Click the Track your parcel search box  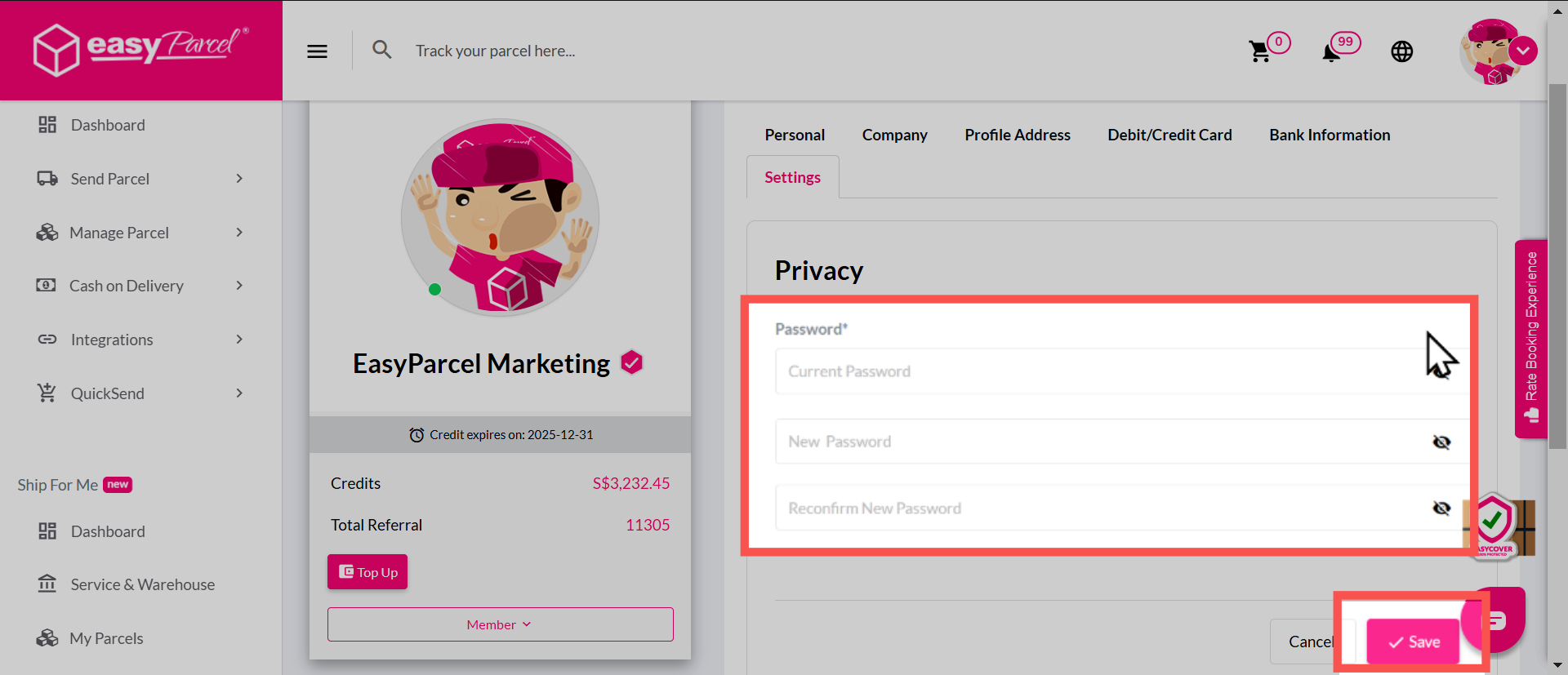pyautogui.click(x=495, y=51)
